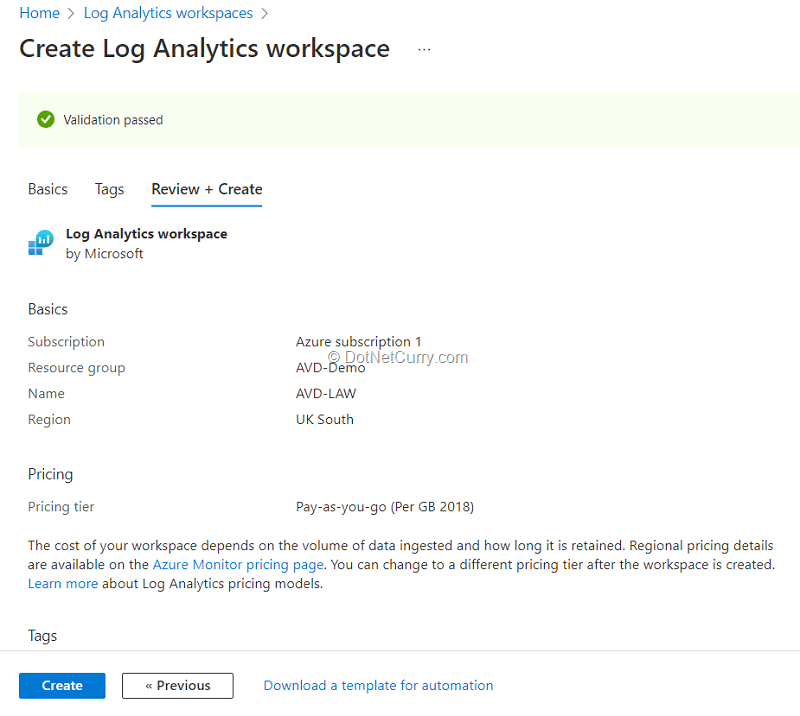Follow the Learn more pricing models link
800x716 pixels.
[63, 583]
